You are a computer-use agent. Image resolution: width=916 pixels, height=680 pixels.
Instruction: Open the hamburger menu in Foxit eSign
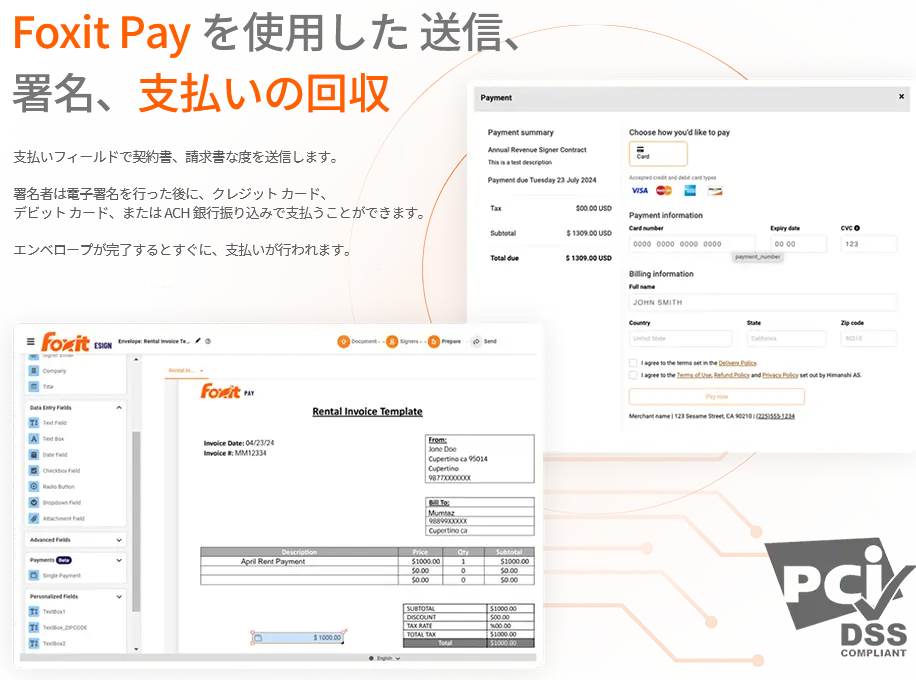coord(30,341)
